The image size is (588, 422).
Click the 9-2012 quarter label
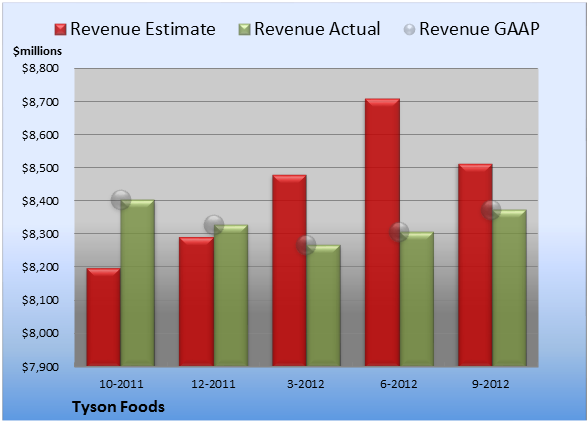coord(491,384)
